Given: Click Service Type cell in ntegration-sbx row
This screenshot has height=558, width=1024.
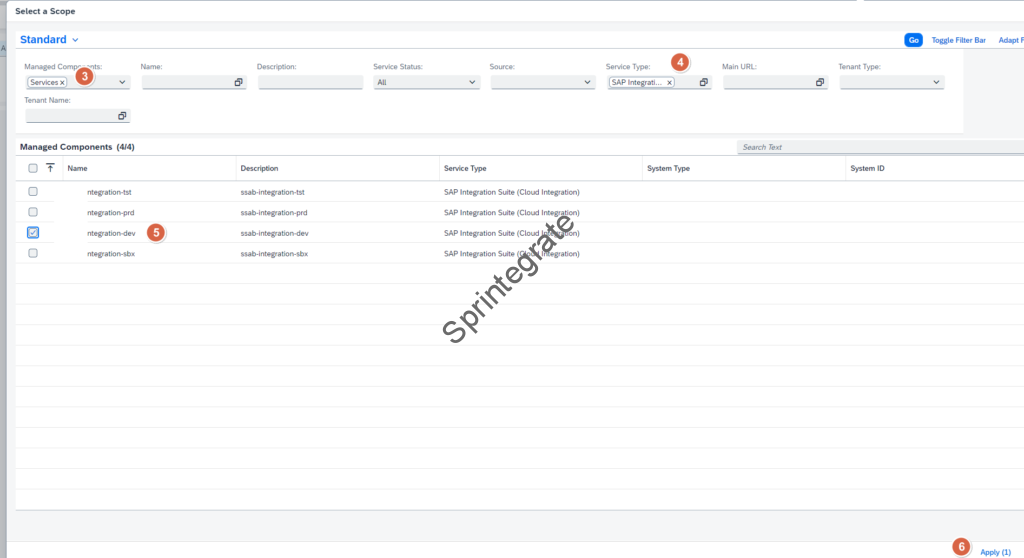Looking at the screenshot, I should click(x=511, y=254).
